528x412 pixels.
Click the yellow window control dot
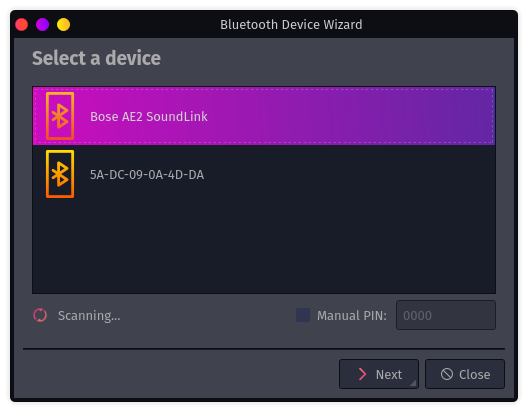63,25
